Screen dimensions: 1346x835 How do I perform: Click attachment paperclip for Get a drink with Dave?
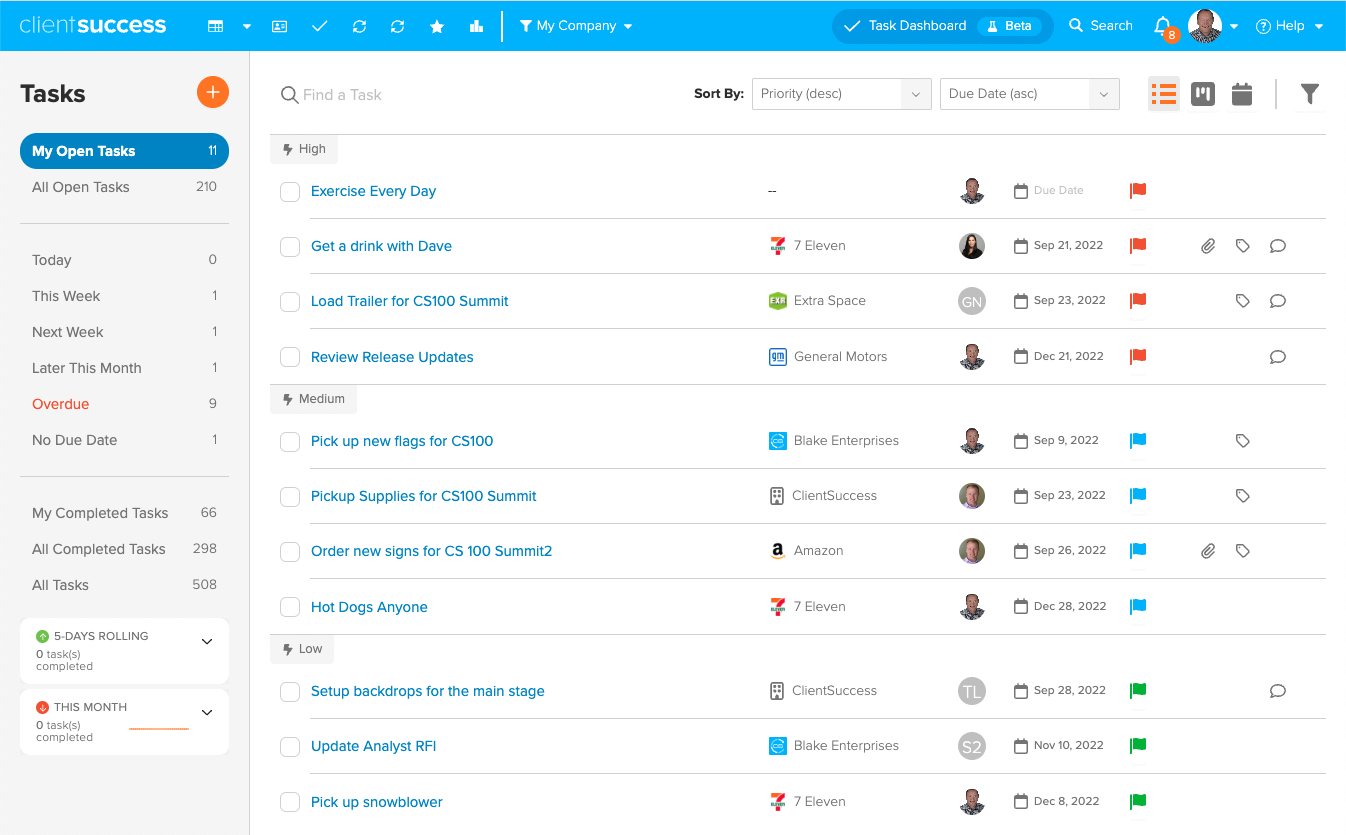click(1208, 246)
